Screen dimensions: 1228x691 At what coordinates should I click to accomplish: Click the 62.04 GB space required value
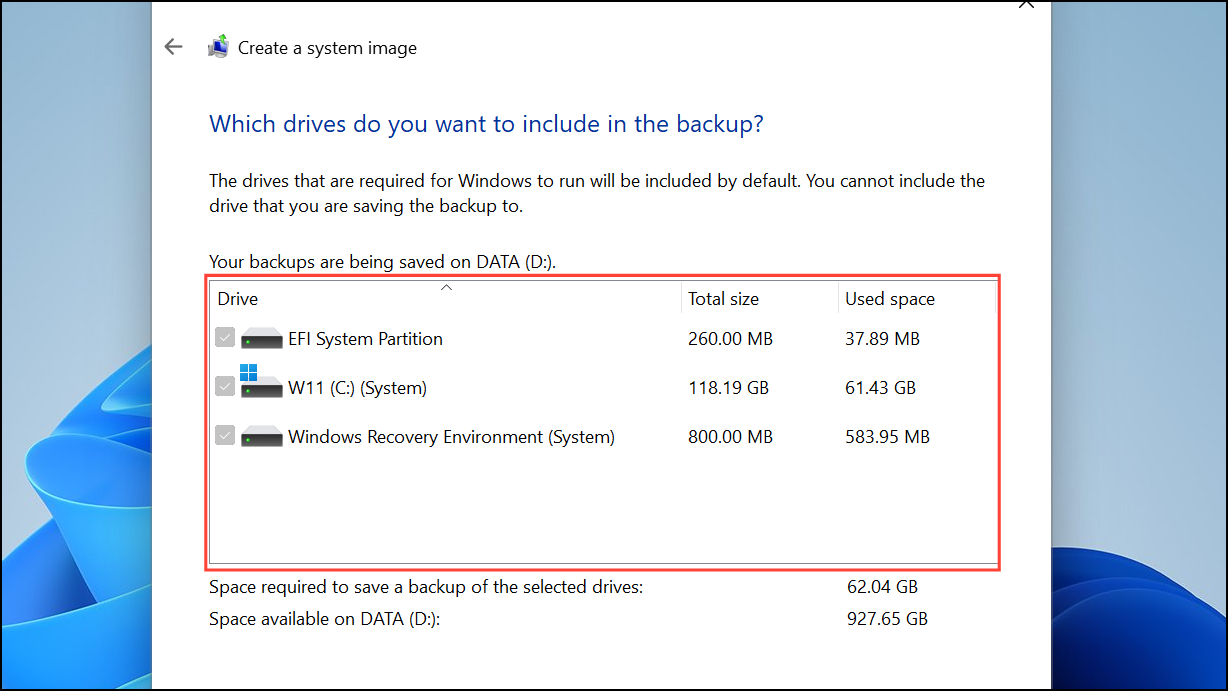point(882,587)
